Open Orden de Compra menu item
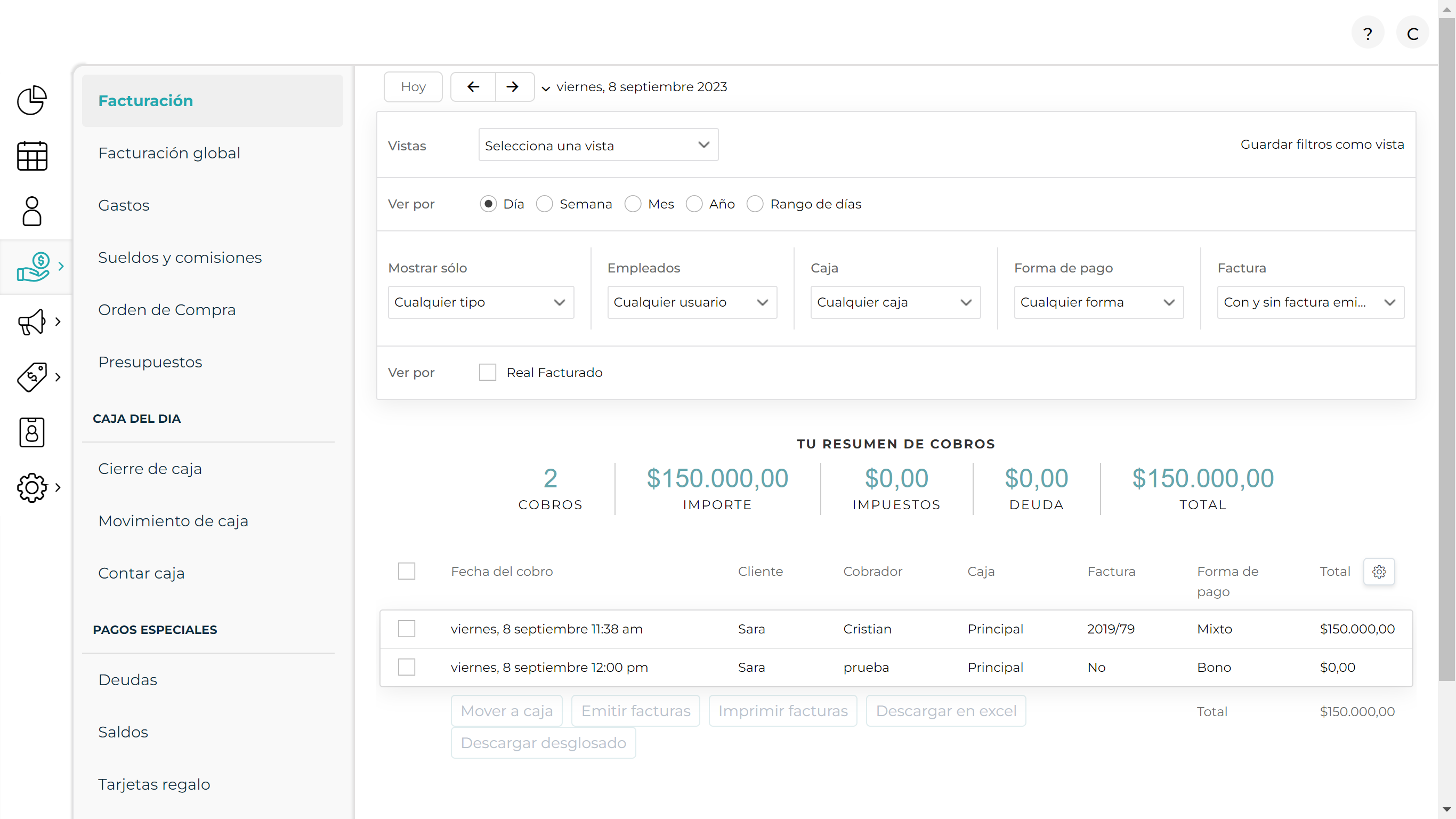The height and width of the screenshot is (819, 1456). tap(167, 309)
